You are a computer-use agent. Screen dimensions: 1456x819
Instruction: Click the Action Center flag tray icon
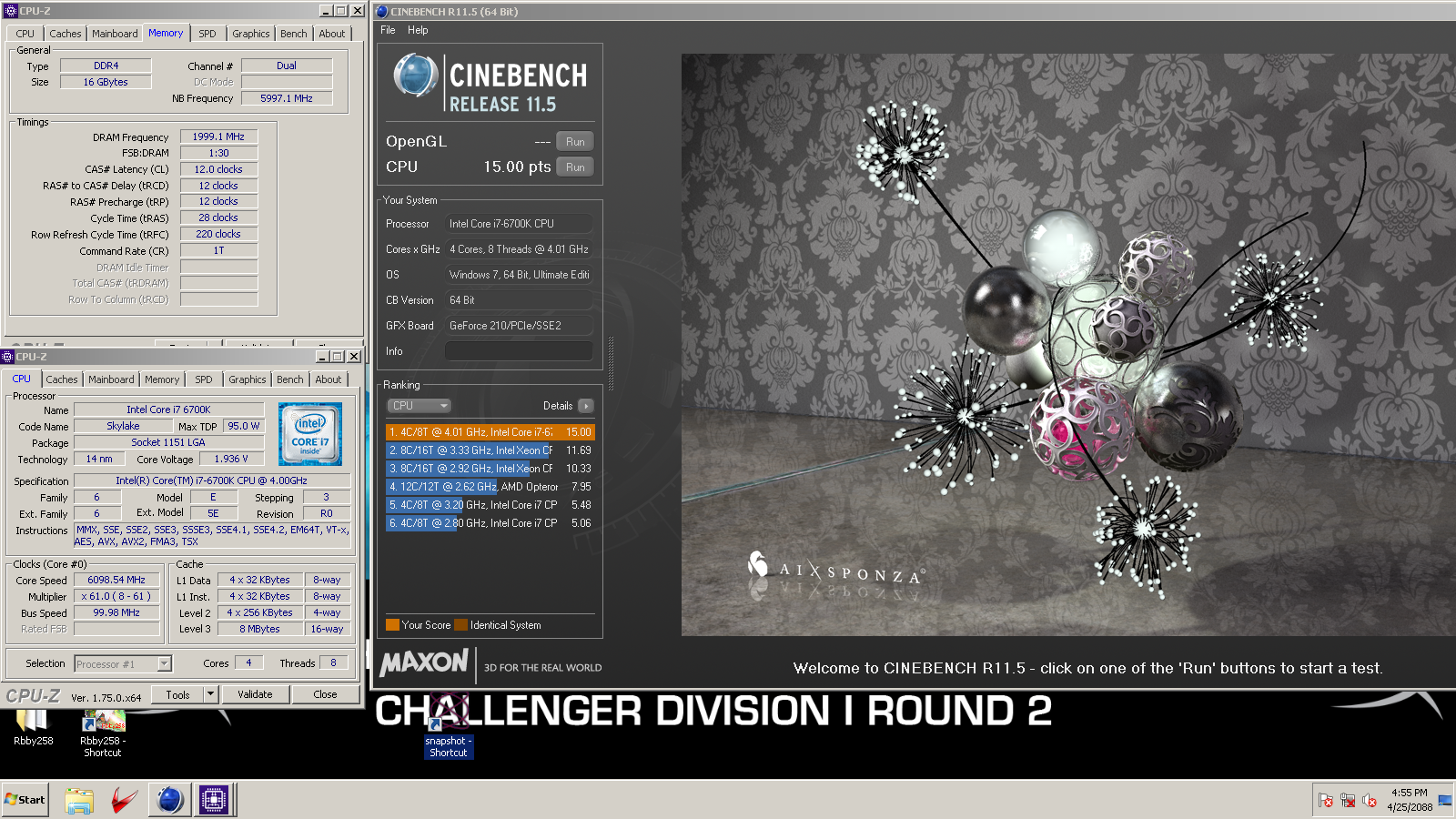coord(1326,801)
